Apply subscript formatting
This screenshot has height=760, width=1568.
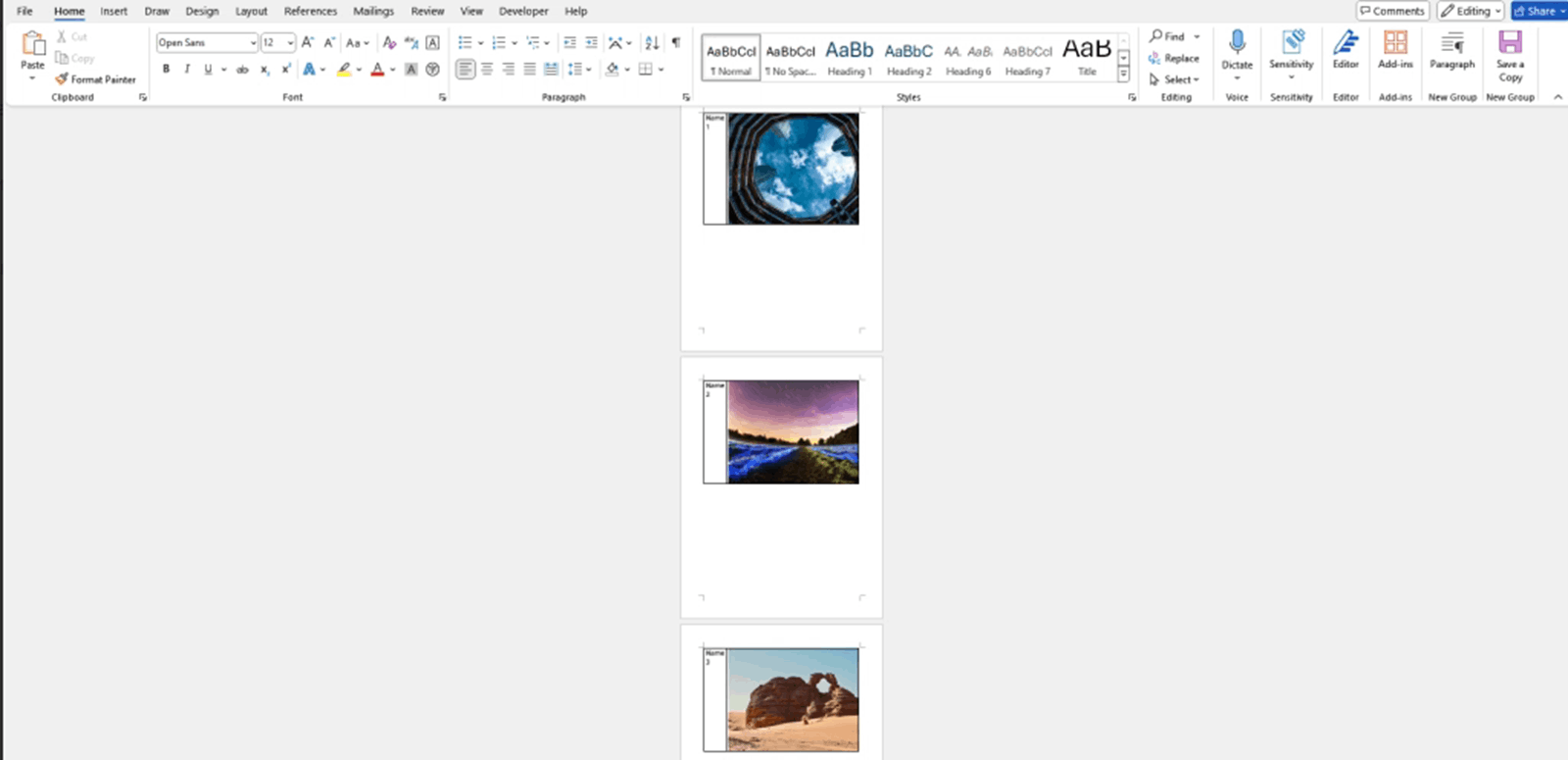tap(265, 70)
